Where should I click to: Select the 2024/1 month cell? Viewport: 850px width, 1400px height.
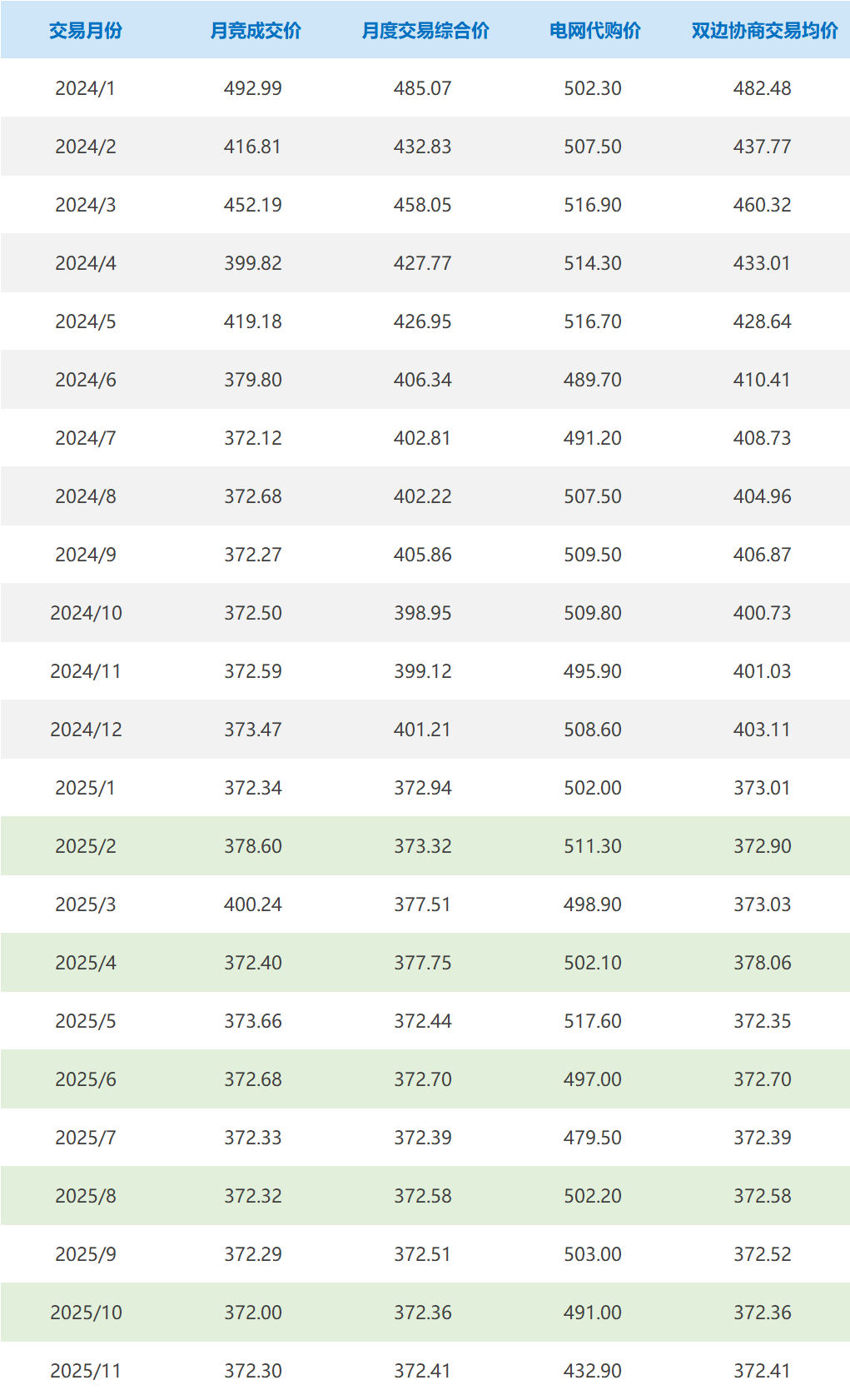pyautogui.click(x=85, y=88)
